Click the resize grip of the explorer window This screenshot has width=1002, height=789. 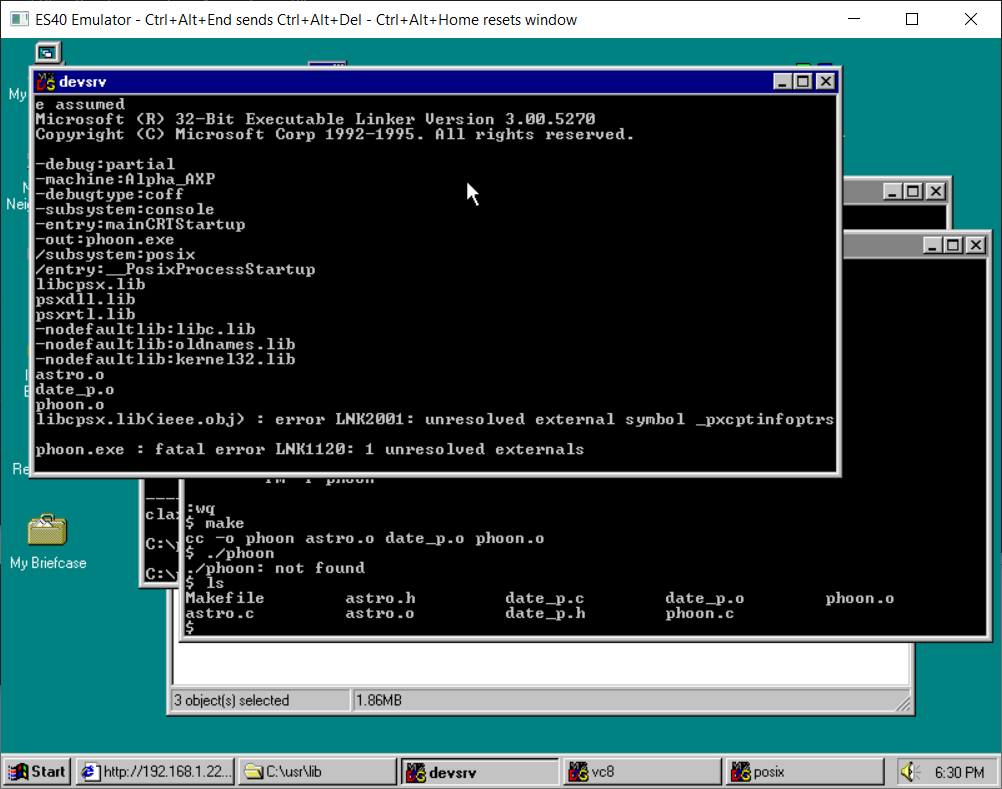point(903,703)
